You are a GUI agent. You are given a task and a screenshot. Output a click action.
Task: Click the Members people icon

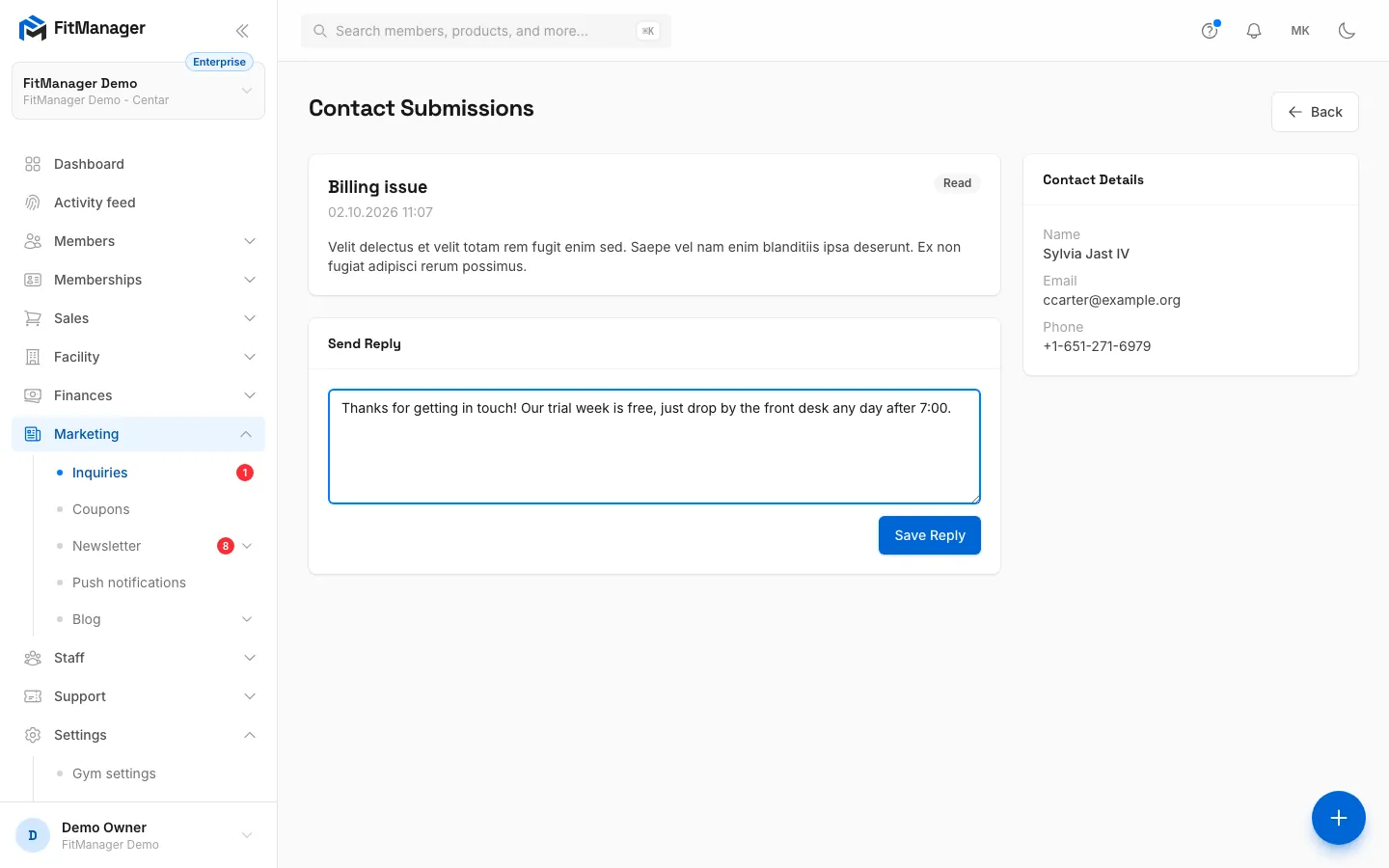(33, 241)
